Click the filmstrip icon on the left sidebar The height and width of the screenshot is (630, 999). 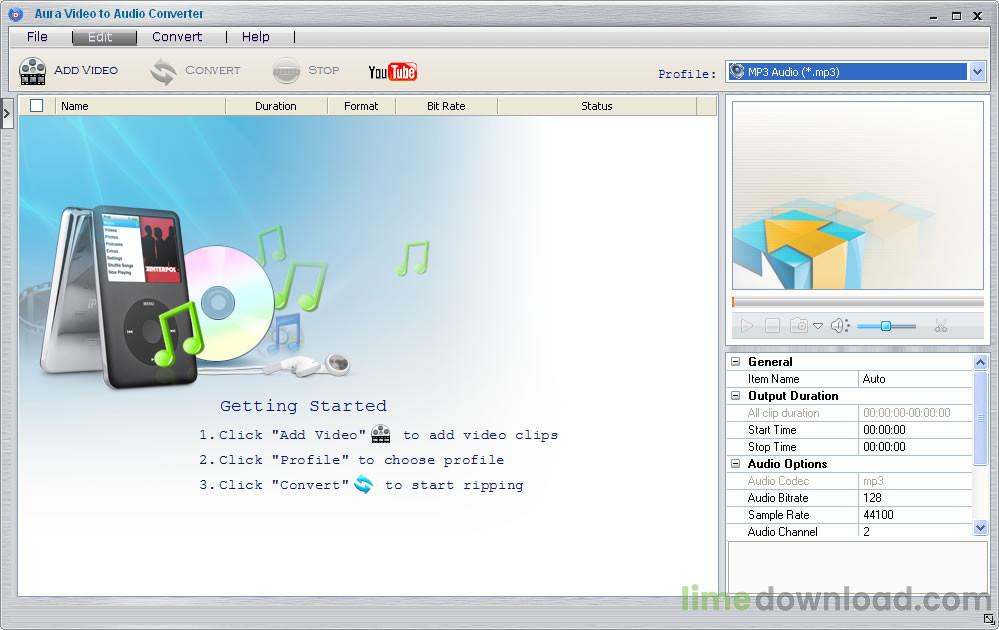[x=8, y=112]
